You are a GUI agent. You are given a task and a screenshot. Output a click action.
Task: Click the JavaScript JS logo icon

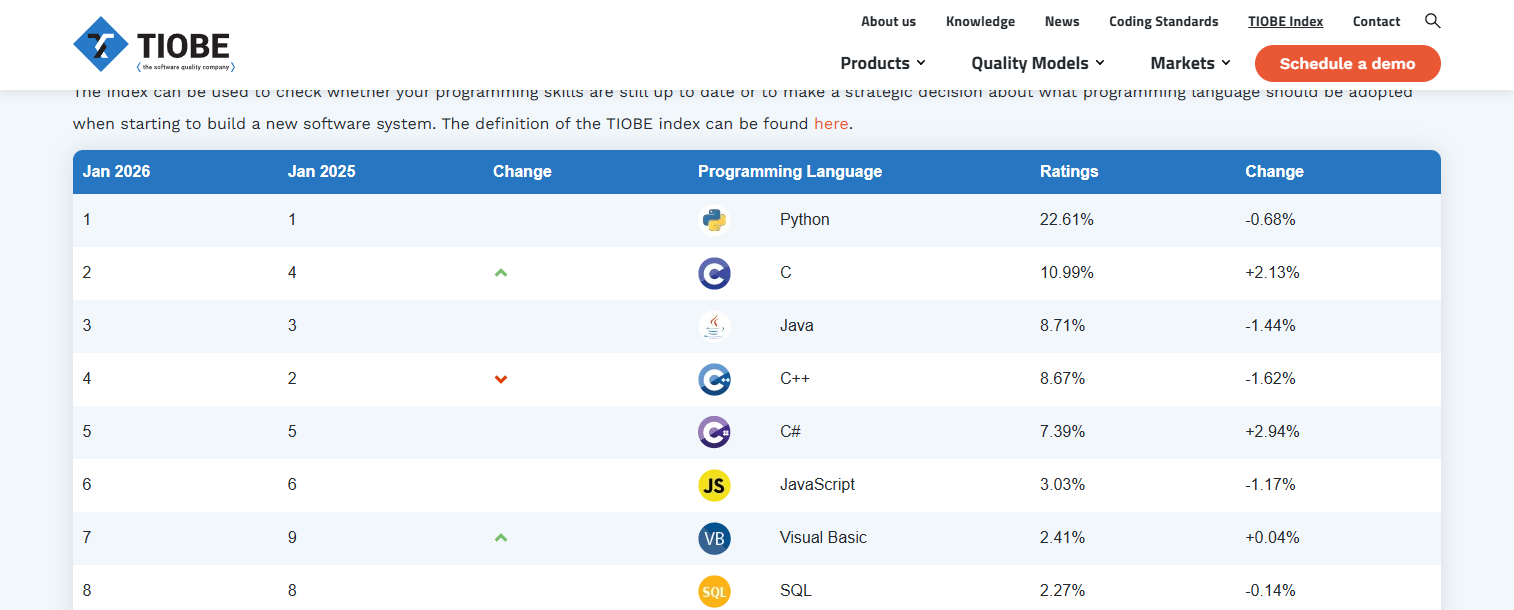click(x=714, y=485)
